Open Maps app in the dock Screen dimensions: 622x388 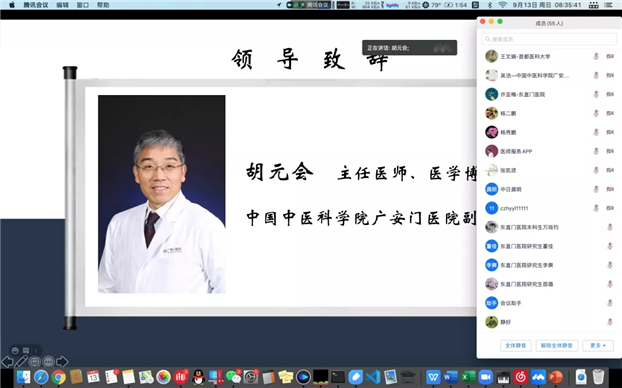[146, 376]
